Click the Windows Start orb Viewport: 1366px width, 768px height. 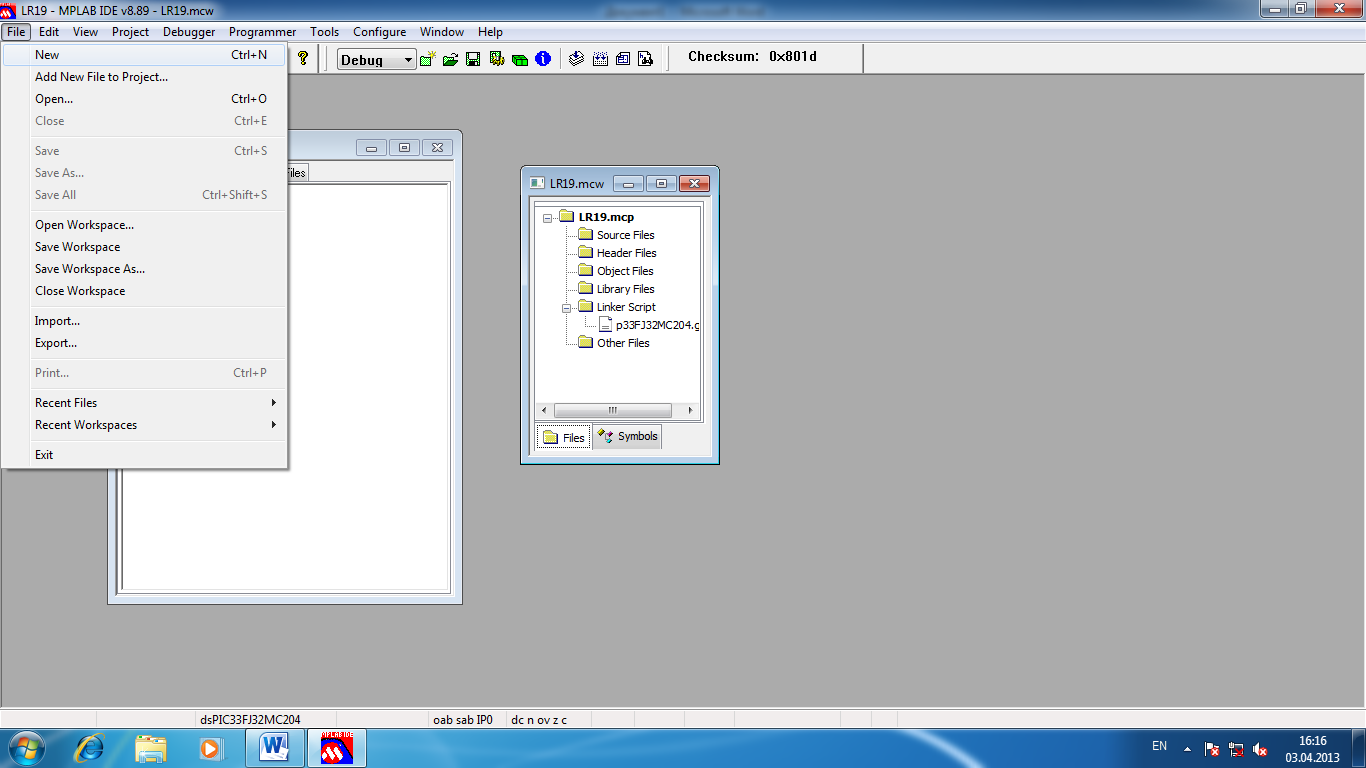click(25, 748)
